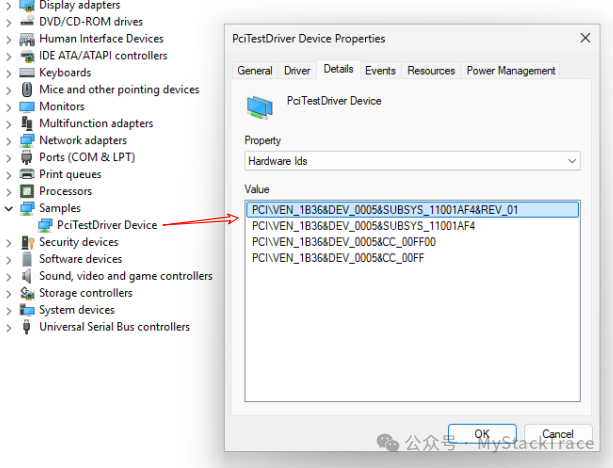Click the Processors chip icon
613x468 pixels.
pyautogui.click(x=27, y=191)
